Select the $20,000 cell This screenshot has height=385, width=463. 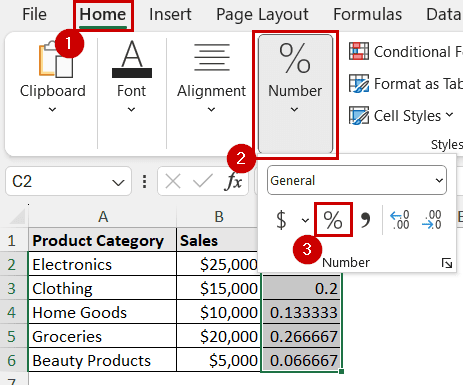pyautogui.click(x=218, y=336)
